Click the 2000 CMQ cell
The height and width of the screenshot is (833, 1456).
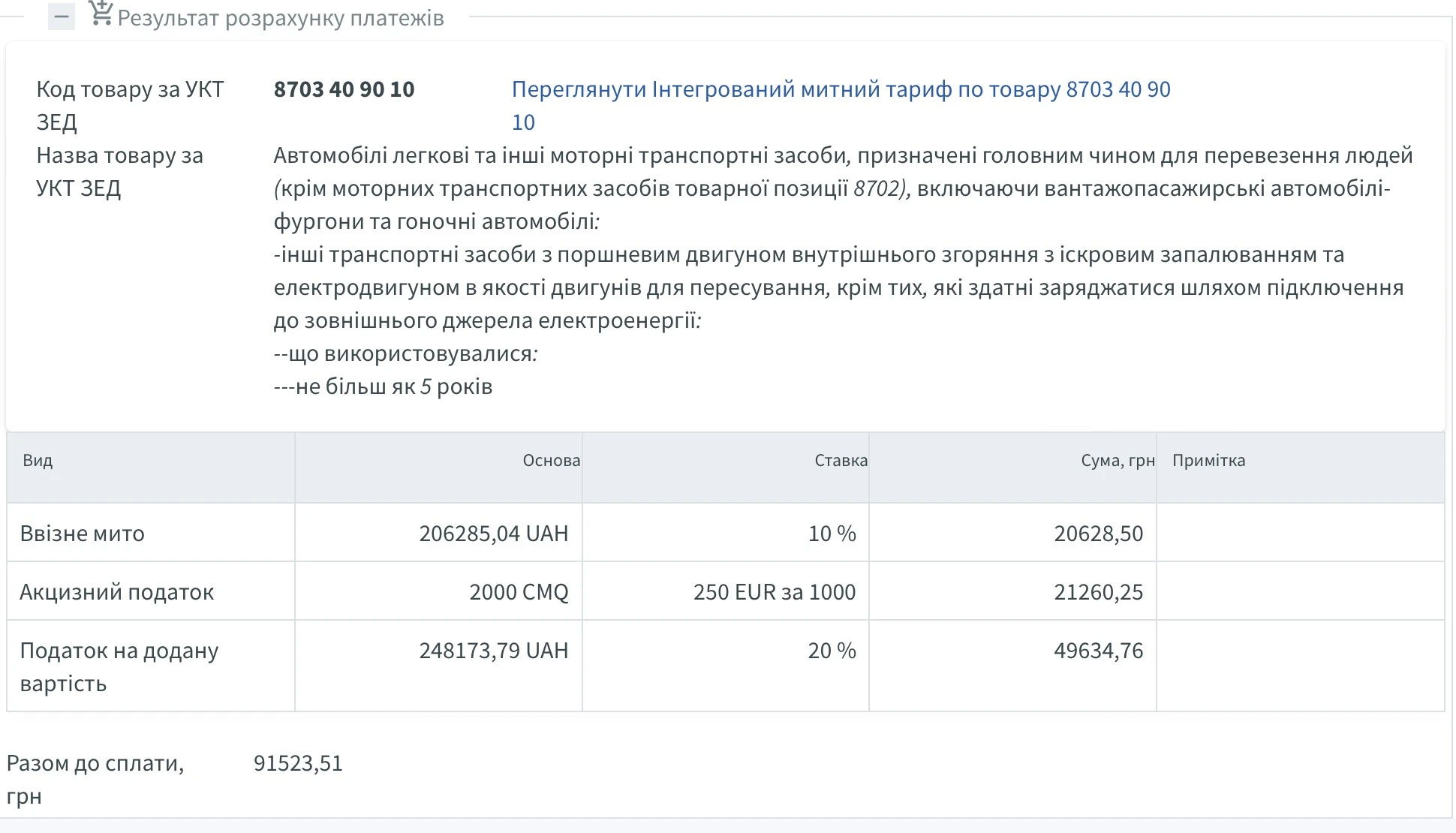[x=519, y=592]
